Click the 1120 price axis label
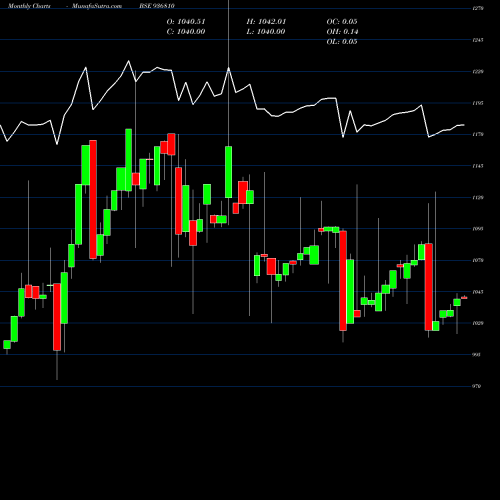 click(478, 197)
